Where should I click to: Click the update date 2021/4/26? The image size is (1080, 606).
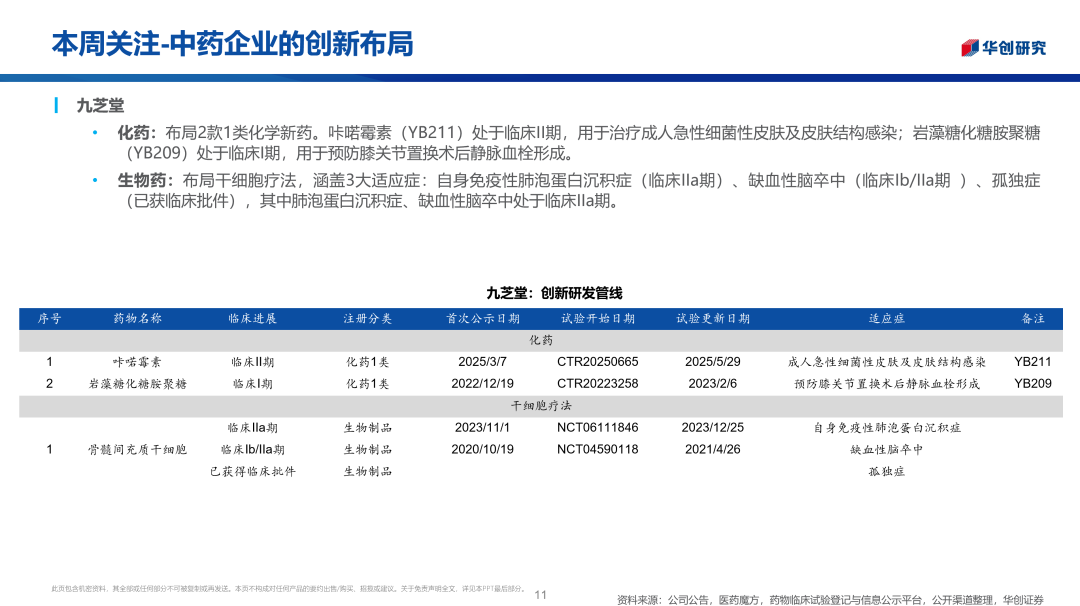[x=713, y=449]
